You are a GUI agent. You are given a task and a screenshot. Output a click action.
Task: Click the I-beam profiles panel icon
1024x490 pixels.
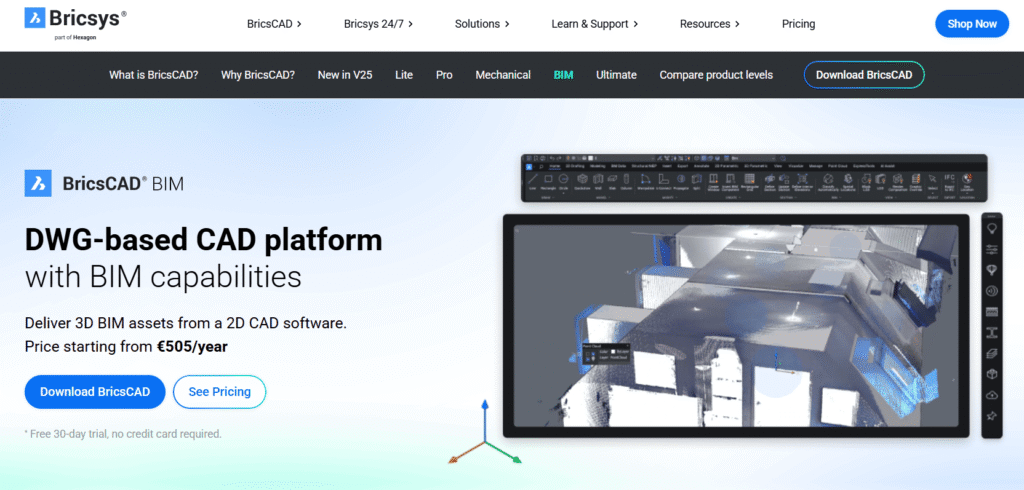[x=991, y=333]
